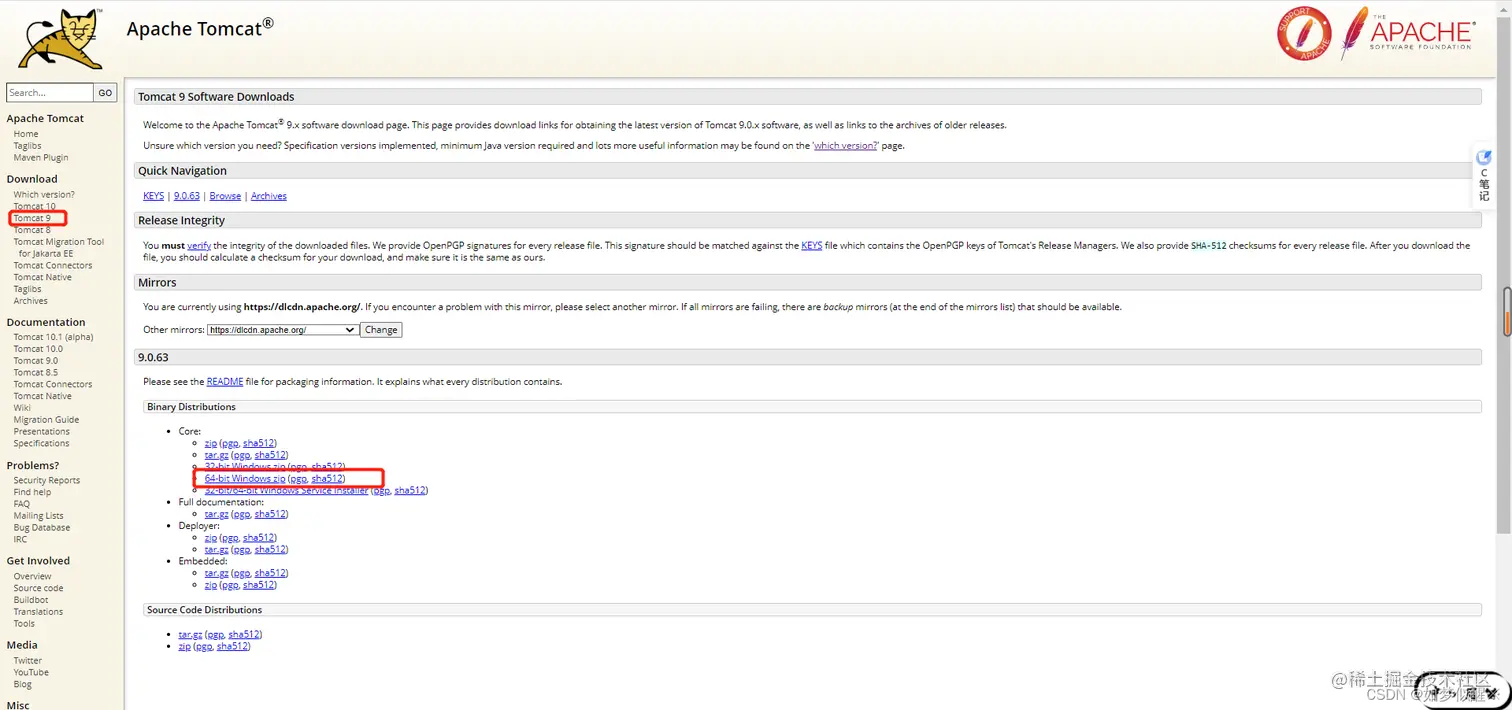Select Tomcat 10 under Download

click(x=35, y=206)
